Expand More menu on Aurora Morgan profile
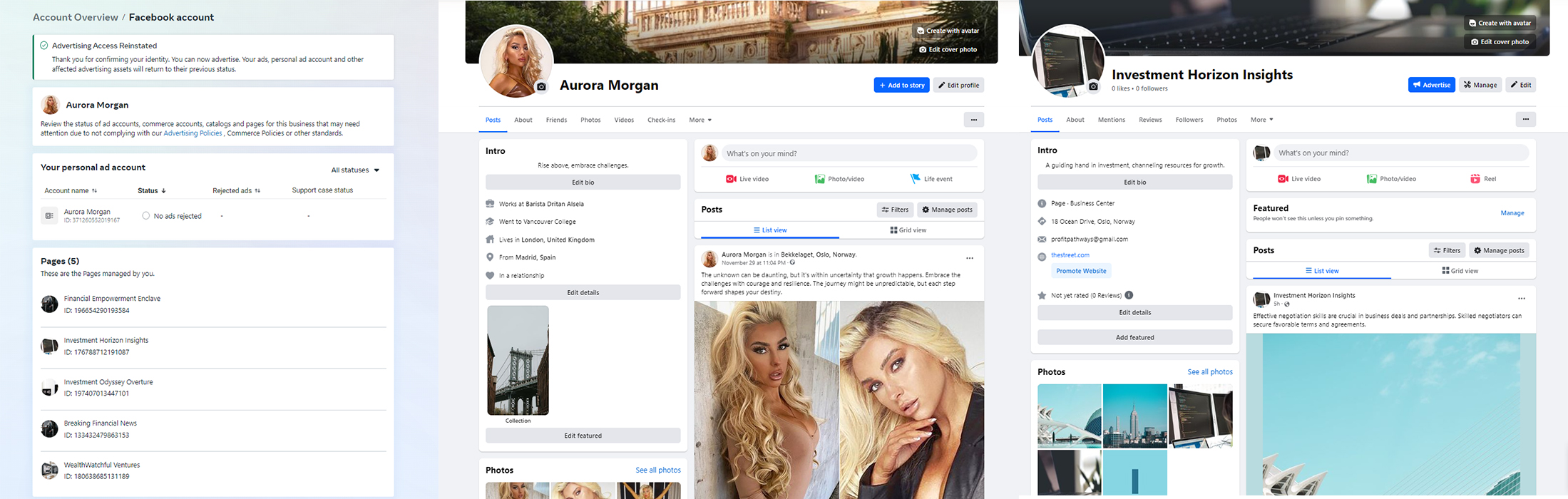This screenshot has height=499, width=1568. (x=700, y=120)
